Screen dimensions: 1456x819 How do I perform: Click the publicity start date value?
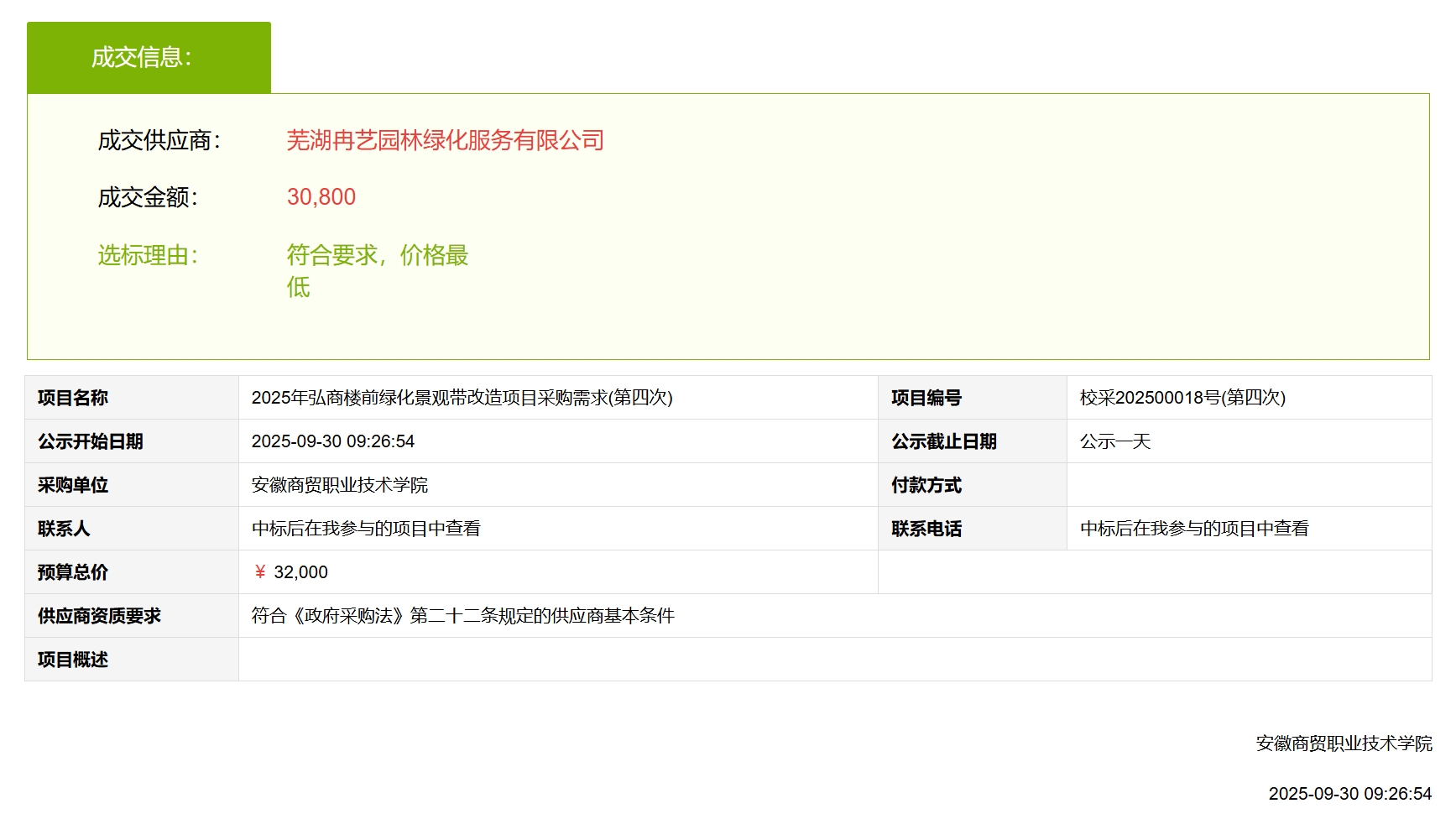pos(333,441)
